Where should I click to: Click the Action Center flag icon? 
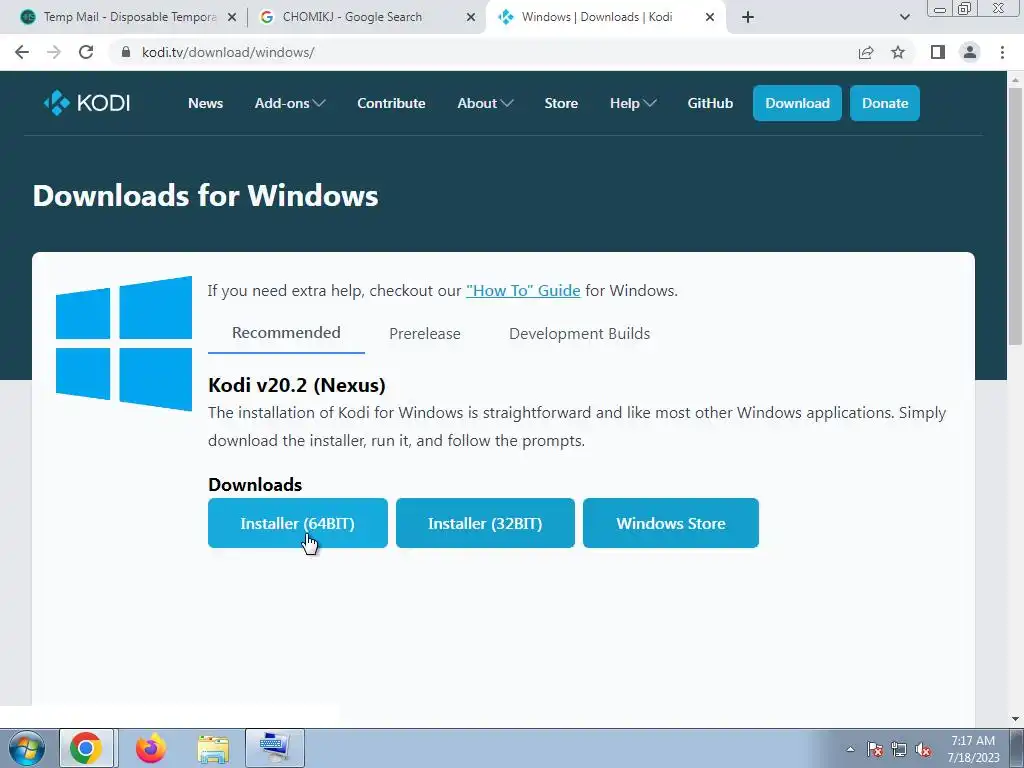point(875,749)
